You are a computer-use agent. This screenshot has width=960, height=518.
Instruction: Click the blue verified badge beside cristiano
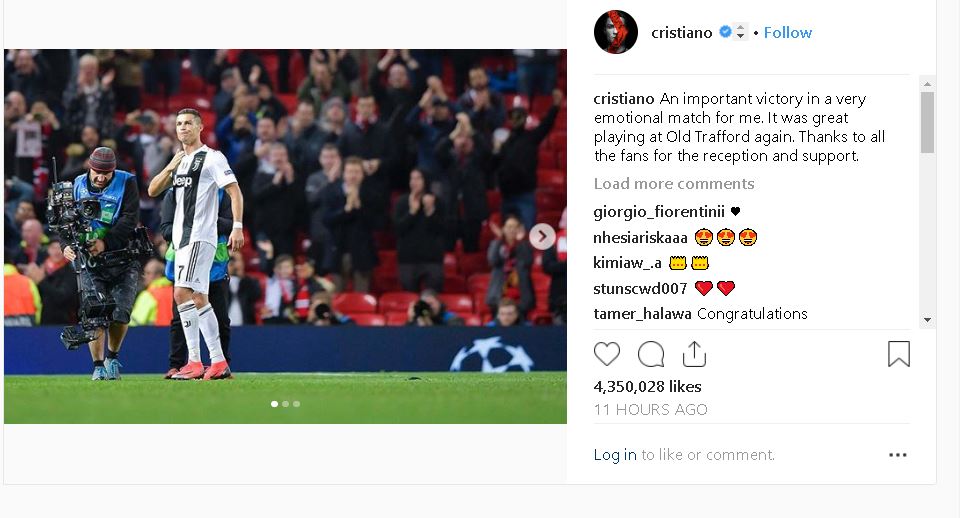click(725, 32)
